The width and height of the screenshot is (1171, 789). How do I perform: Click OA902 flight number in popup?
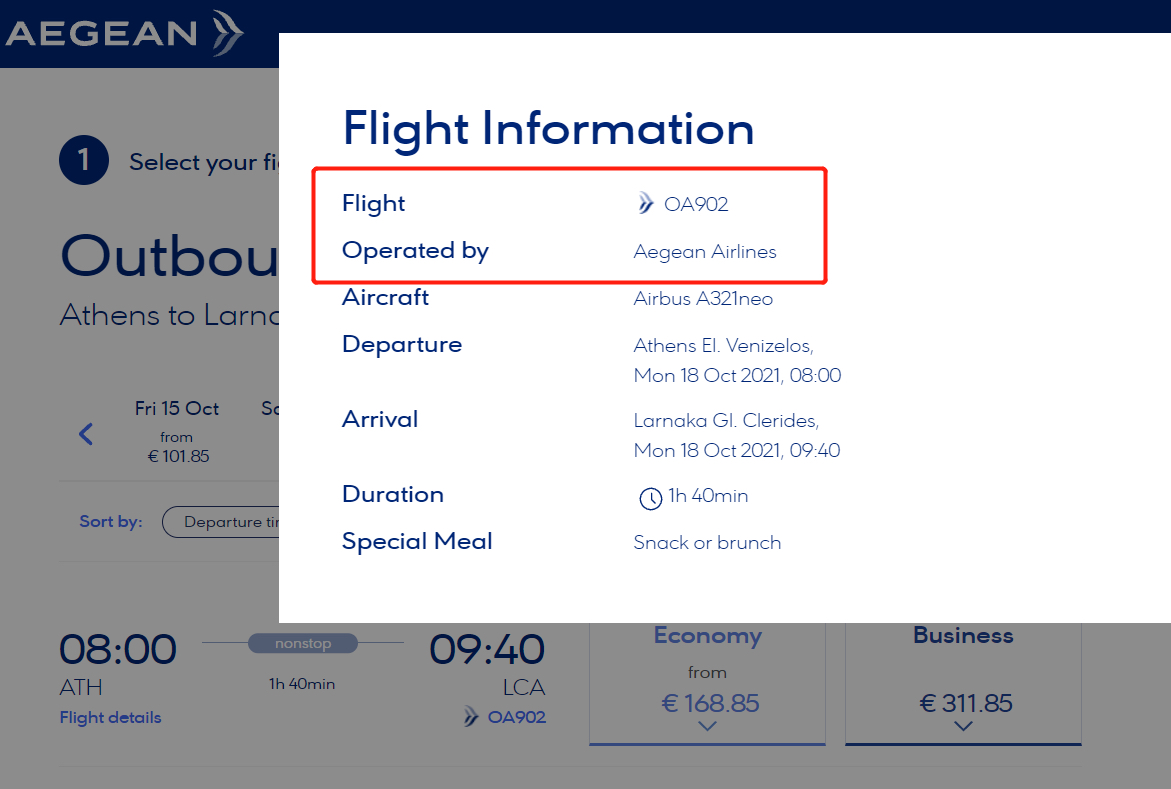[x=696, y=204]
